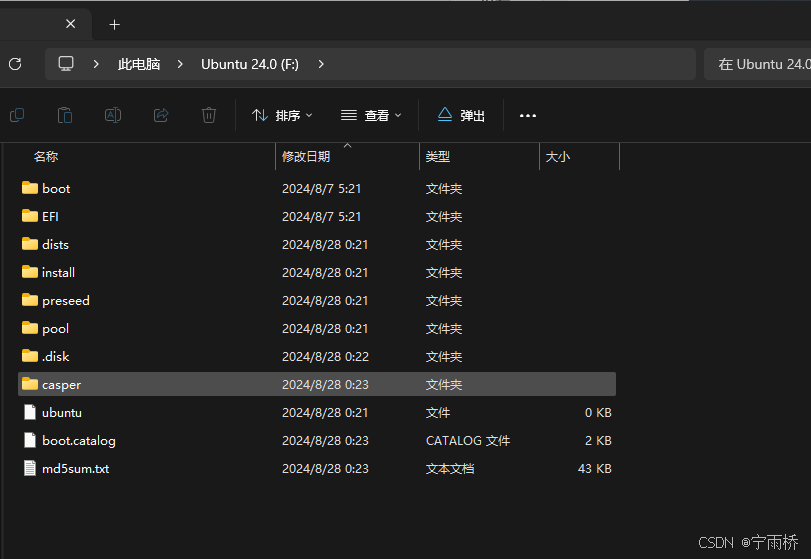Select the Ubuntu 24.0 (F:) breadcrumb
The height and width of the screenshot is (559, 811).
pyautogui.click(x=250, y=64)
